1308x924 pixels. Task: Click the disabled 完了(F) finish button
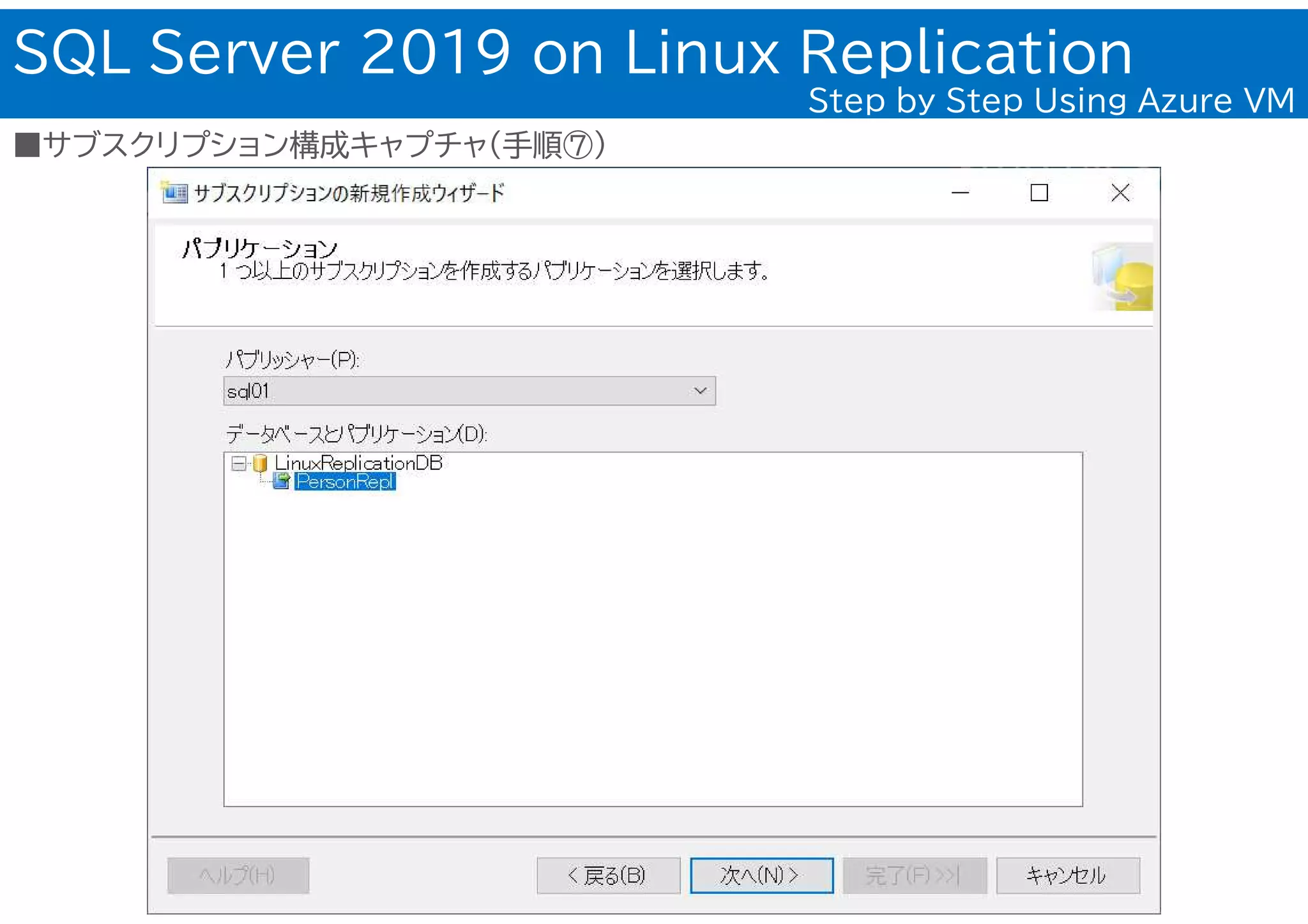915,875
